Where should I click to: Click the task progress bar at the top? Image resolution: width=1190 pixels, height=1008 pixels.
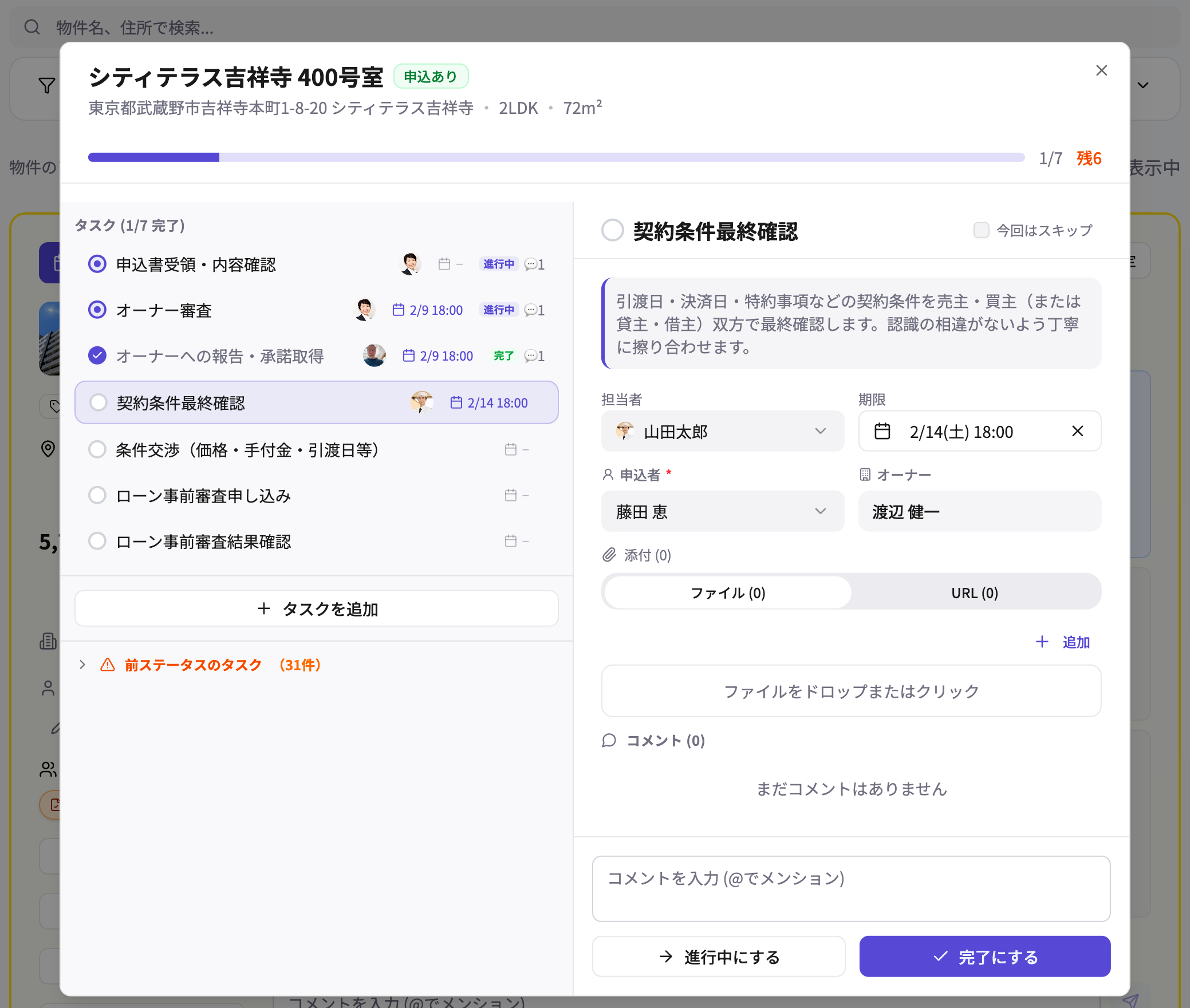[x=555, y=156]
